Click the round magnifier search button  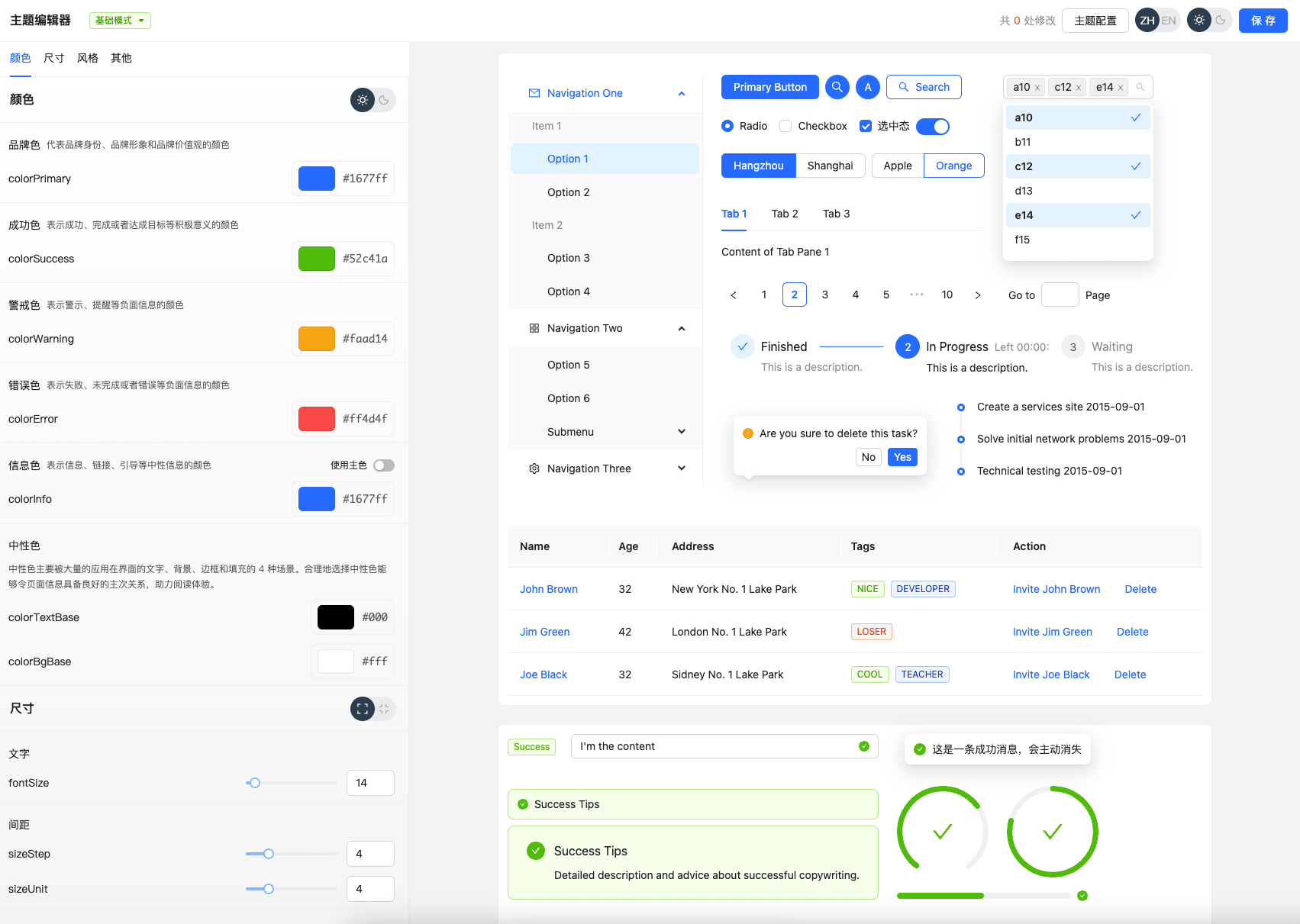(837, 87)
